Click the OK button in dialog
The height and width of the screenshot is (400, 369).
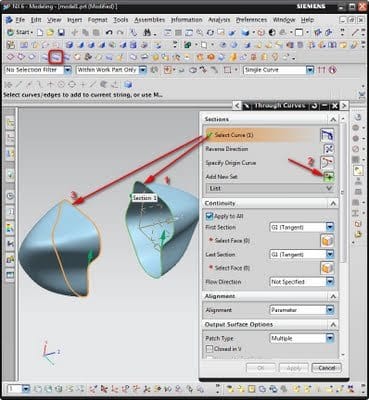pos(261,368)
